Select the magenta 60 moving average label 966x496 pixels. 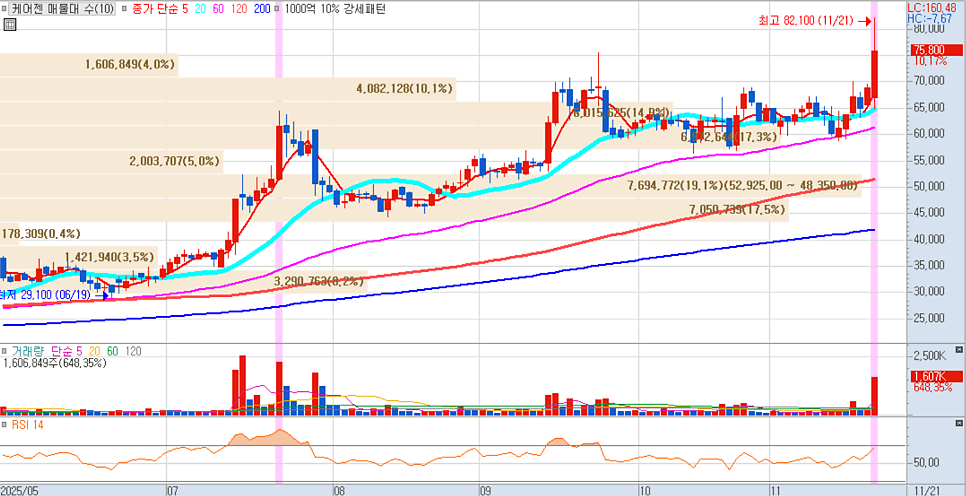pyautogui.click(x=218, y=10)
